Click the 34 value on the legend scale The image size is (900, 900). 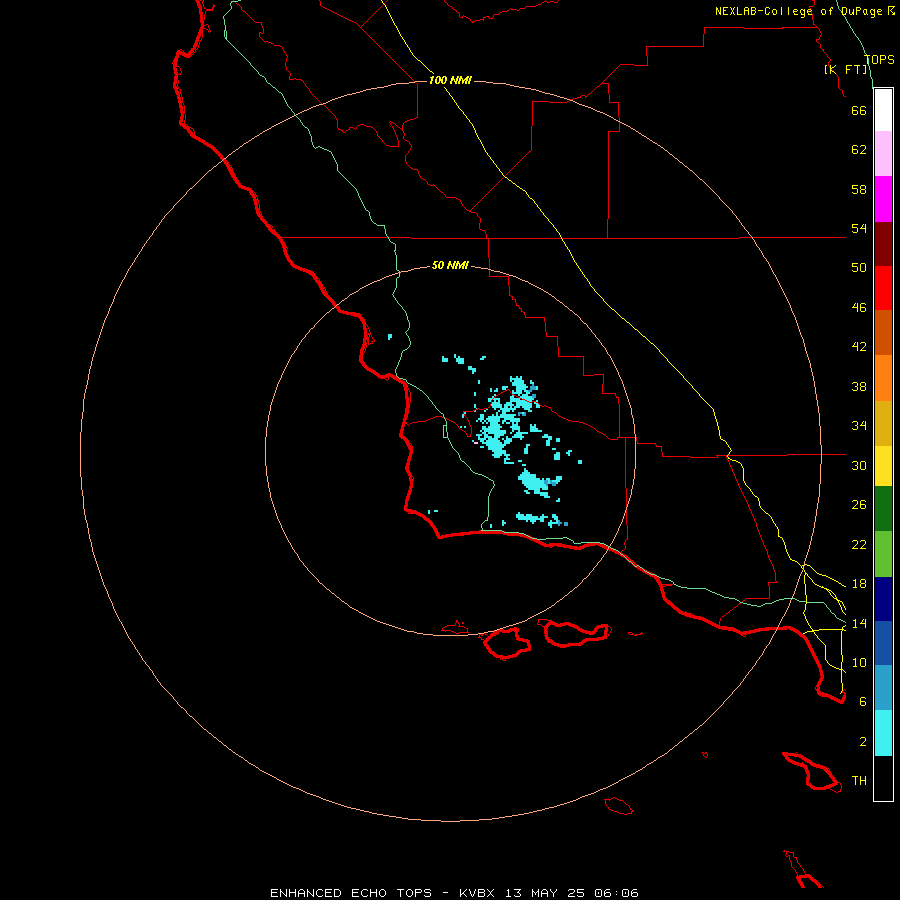[859, 426]
